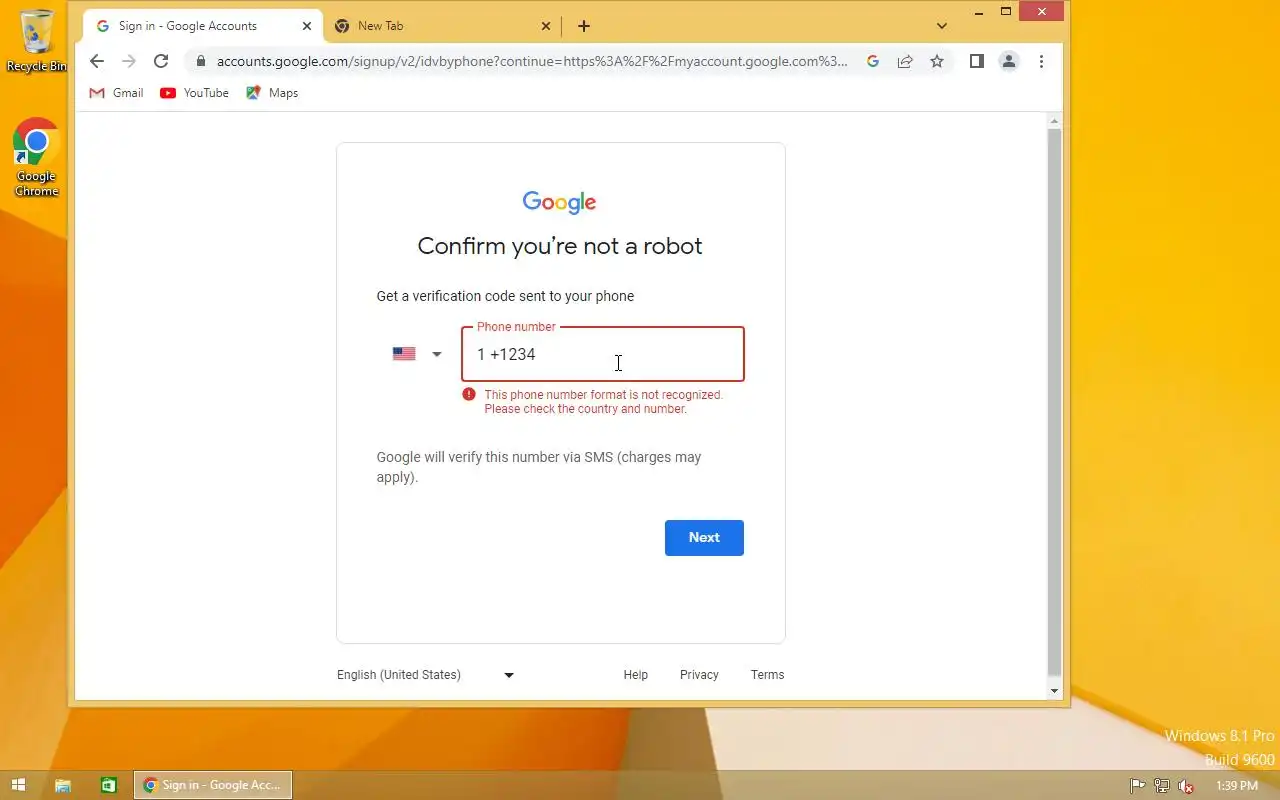Open the YouTube bookmark

[x=195, y=93]
